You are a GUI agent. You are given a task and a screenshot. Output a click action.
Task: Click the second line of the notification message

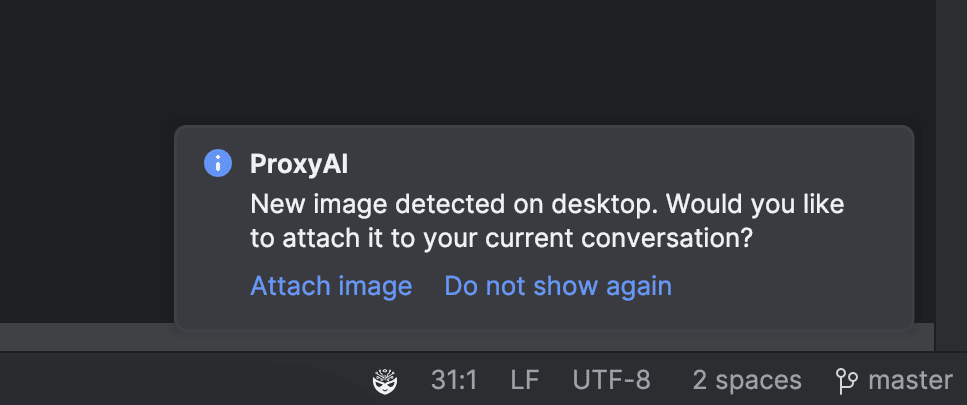502,239
